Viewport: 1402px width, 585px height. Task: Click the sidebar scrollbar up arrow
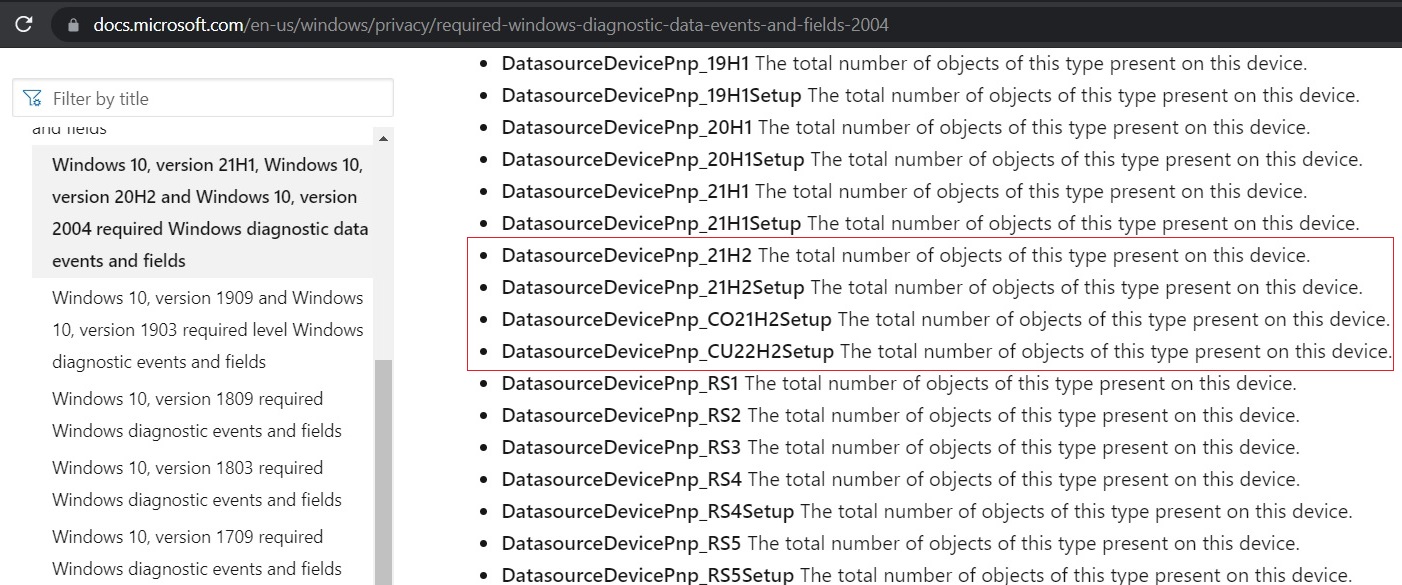pyautogui.click(x=383, y=137)
